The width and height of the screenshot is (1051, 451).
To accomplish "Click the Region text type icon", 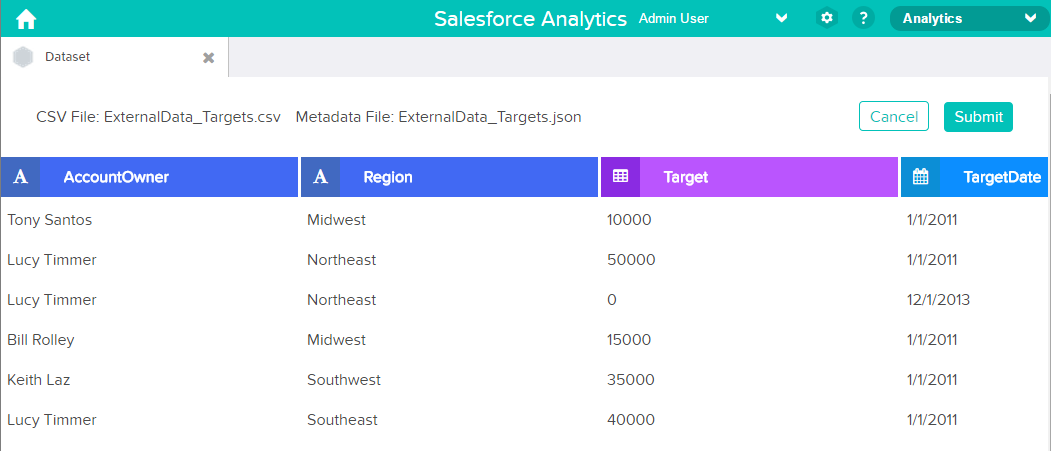I will coord(321,177).
